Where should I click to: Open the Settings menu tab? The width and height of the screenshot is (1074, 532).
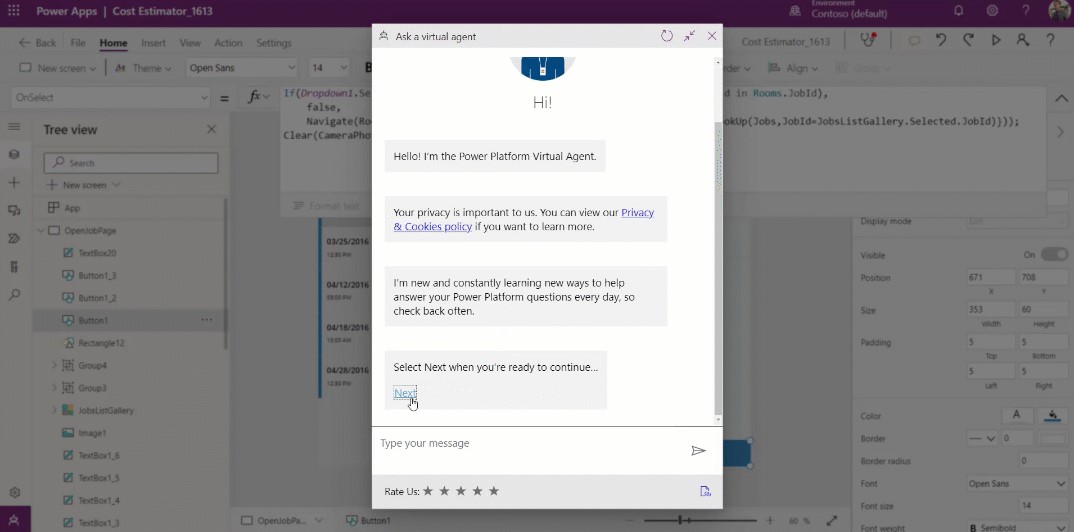[274, 42]
